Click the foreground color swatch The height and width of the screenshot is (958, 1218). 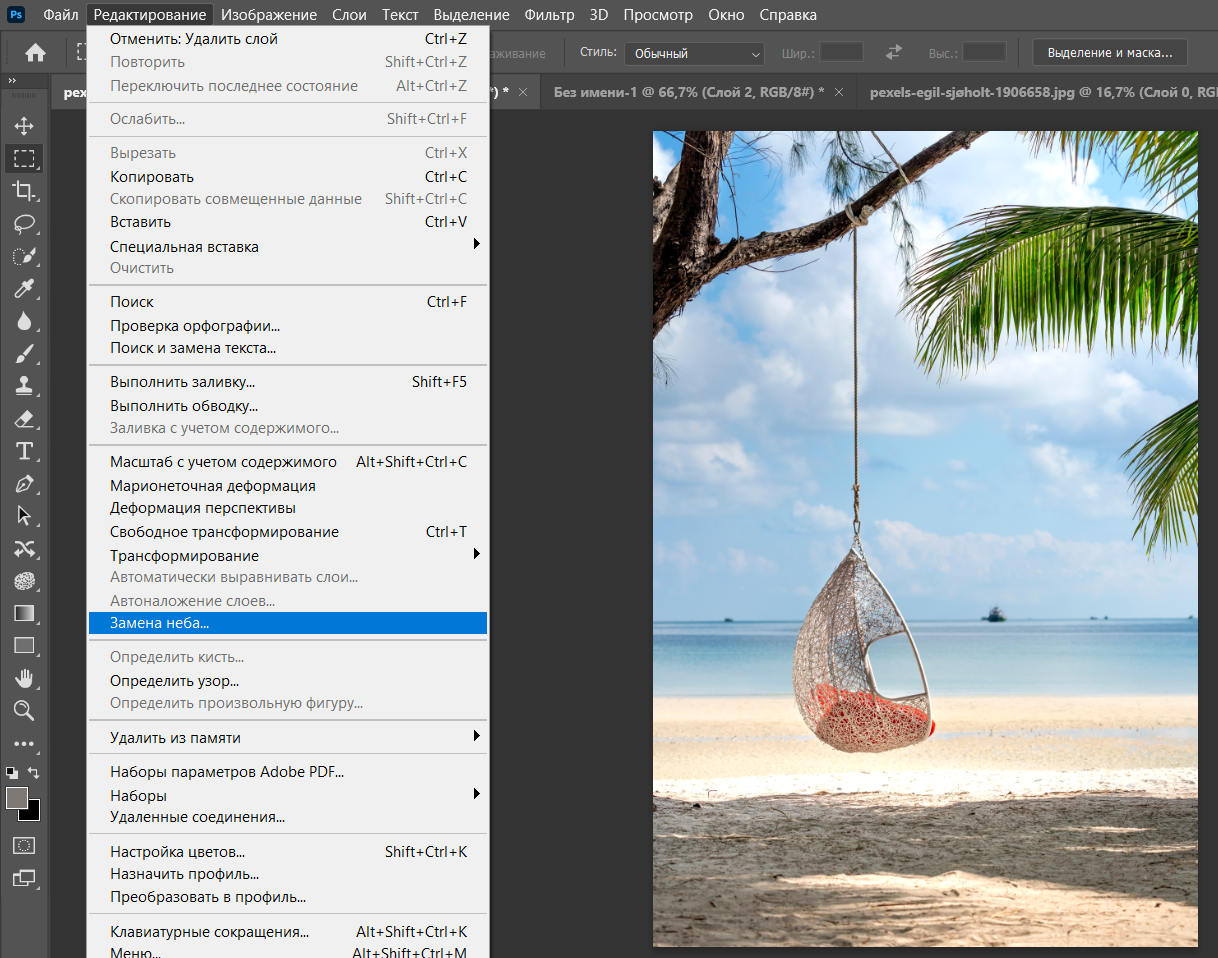16,797
